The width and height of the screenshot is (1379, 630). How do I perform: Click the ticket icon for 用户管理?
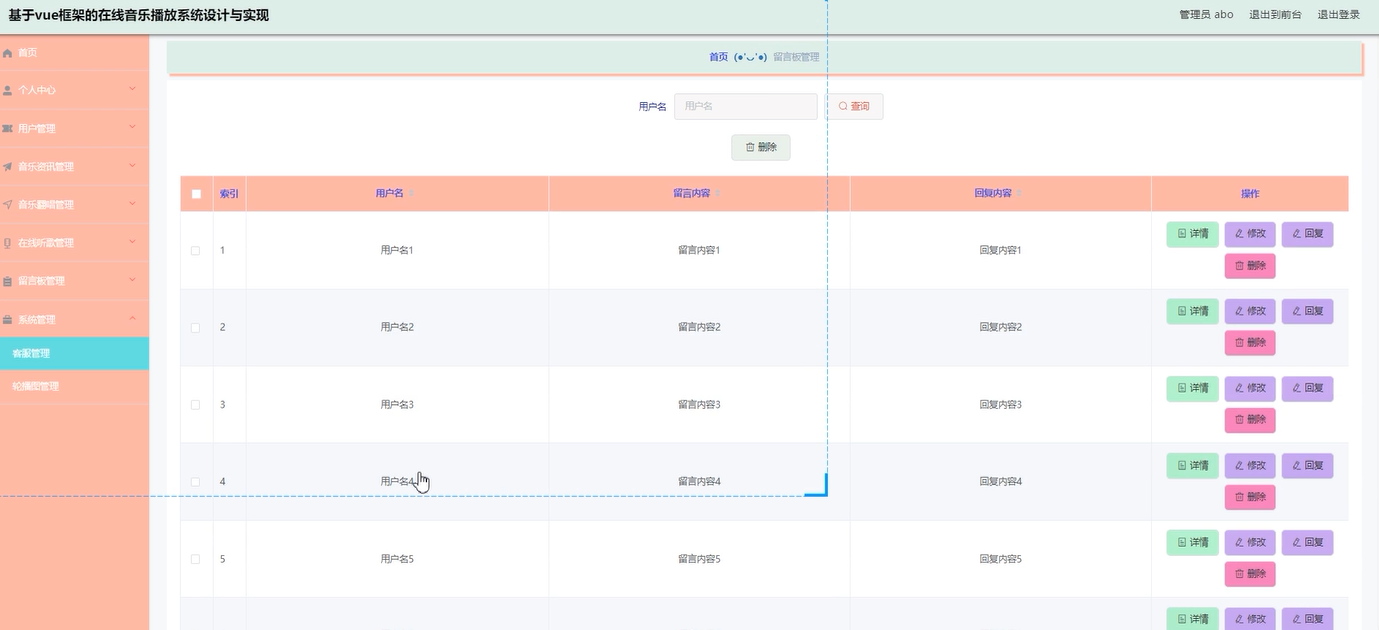click(x=8, y=128)
